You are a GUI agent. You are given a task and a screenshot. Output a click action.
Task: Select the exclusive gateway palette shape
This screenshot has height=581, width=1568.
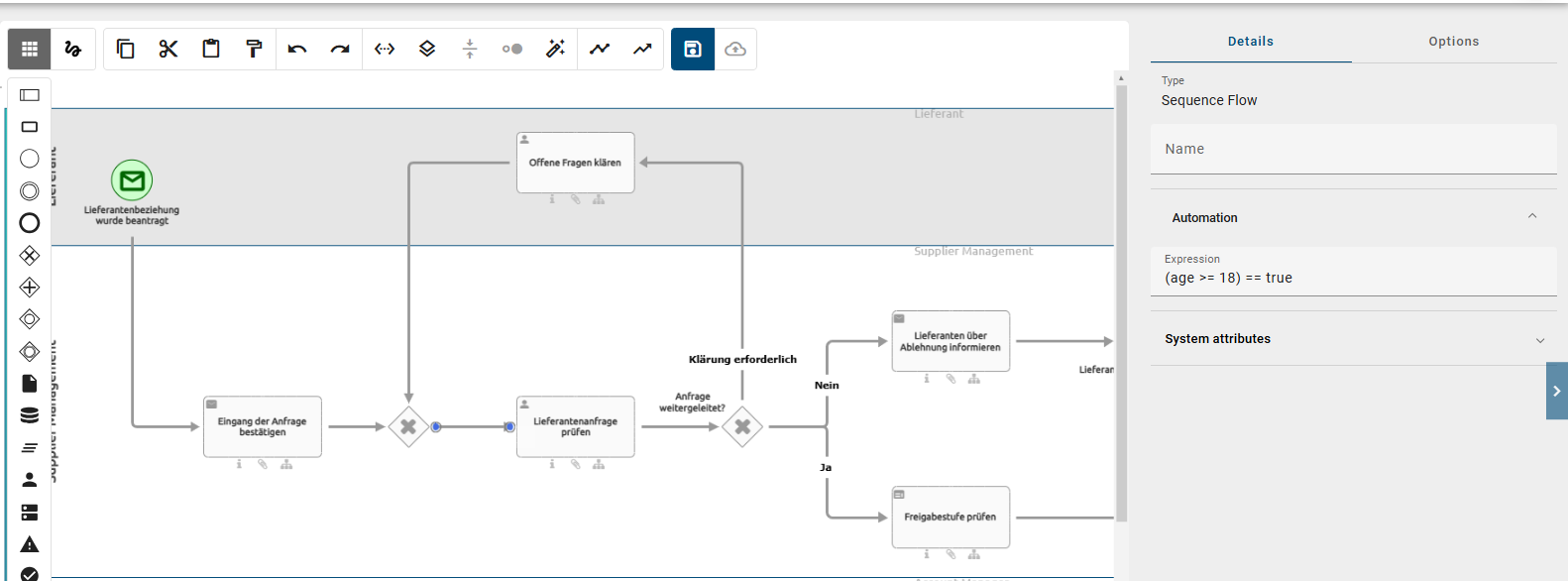[30, 256]
